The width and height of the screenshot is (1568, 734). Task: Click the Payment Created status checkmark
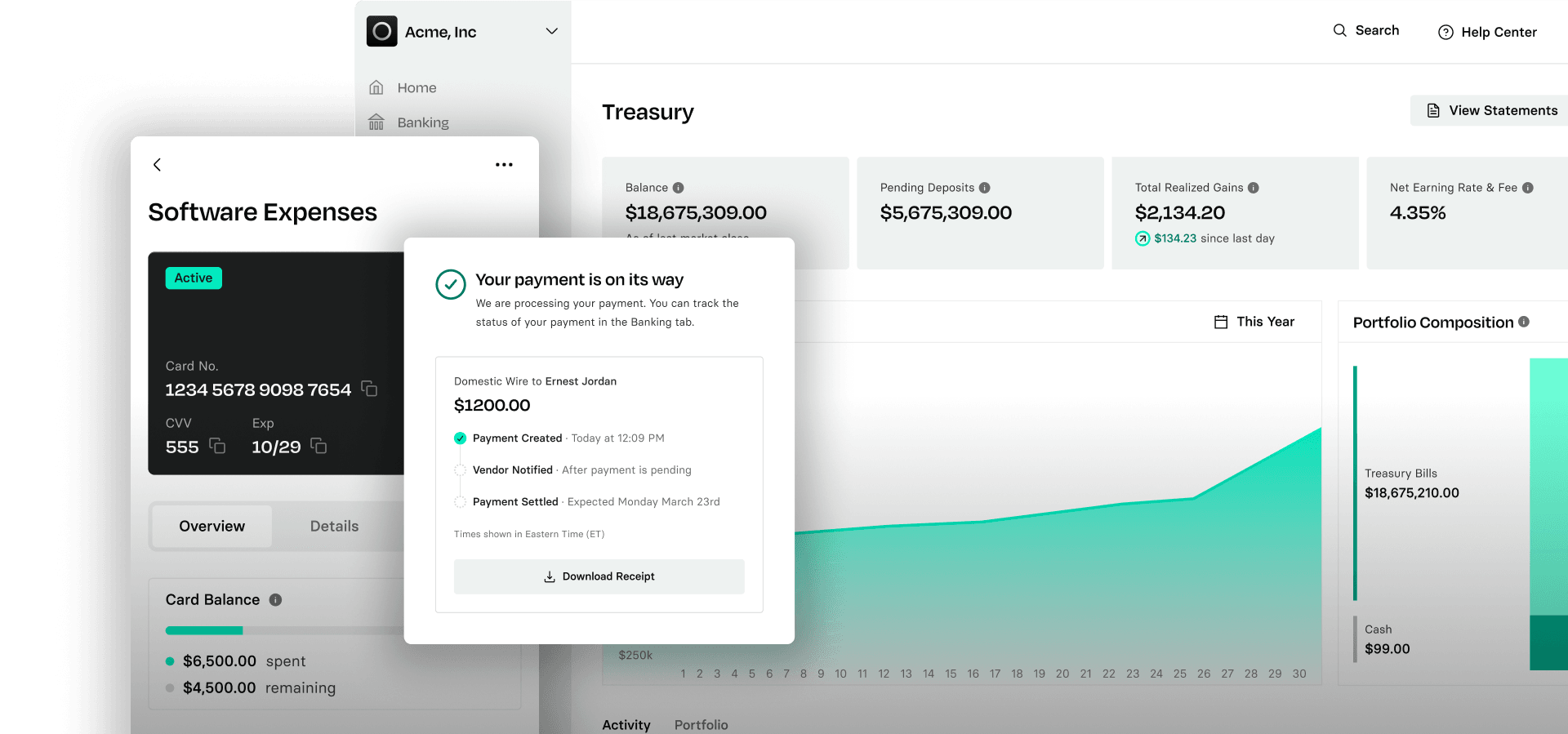pos(460,438)
